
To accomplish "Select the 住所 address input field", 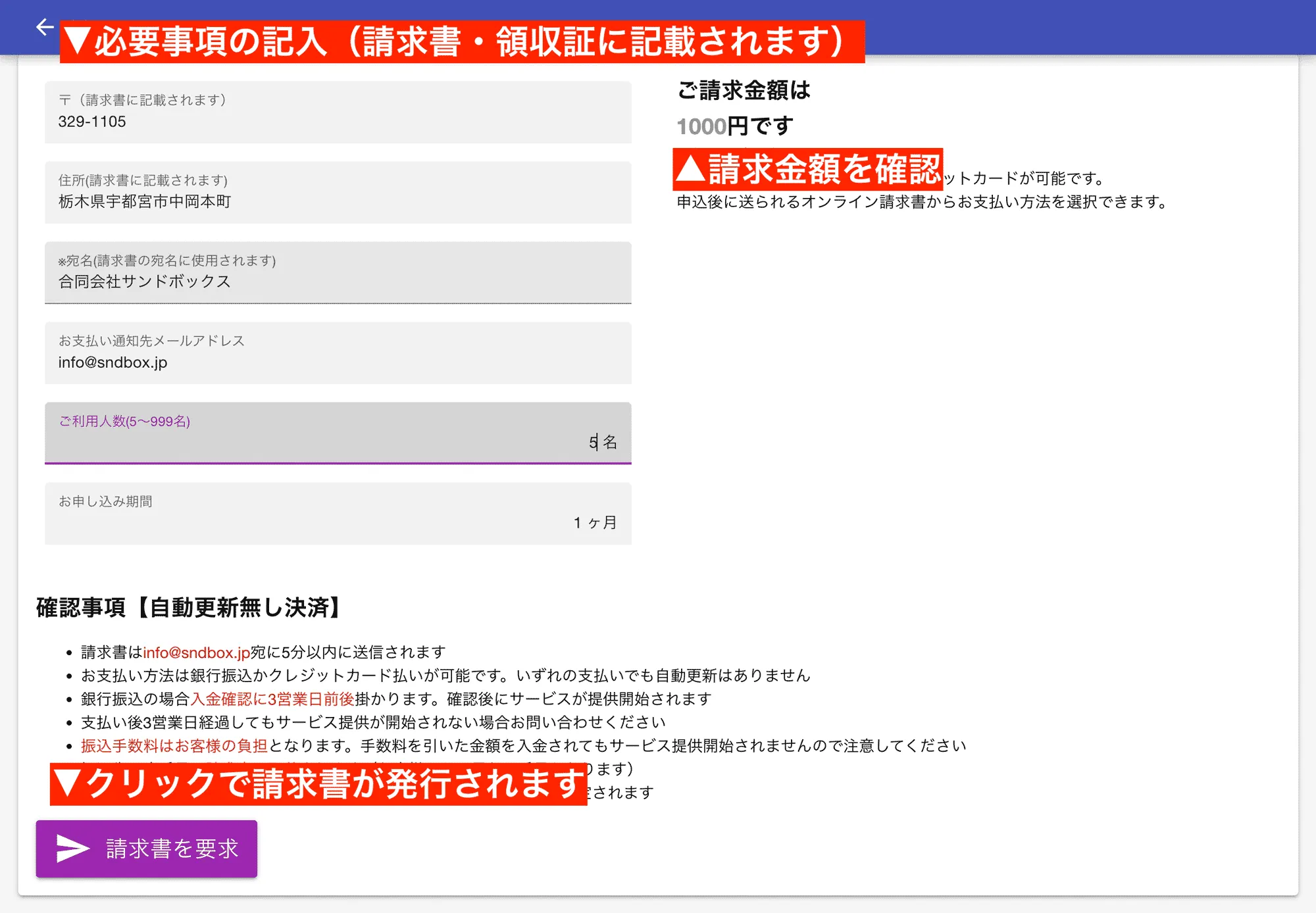I will pyautogui.click(x=337, y=193).
